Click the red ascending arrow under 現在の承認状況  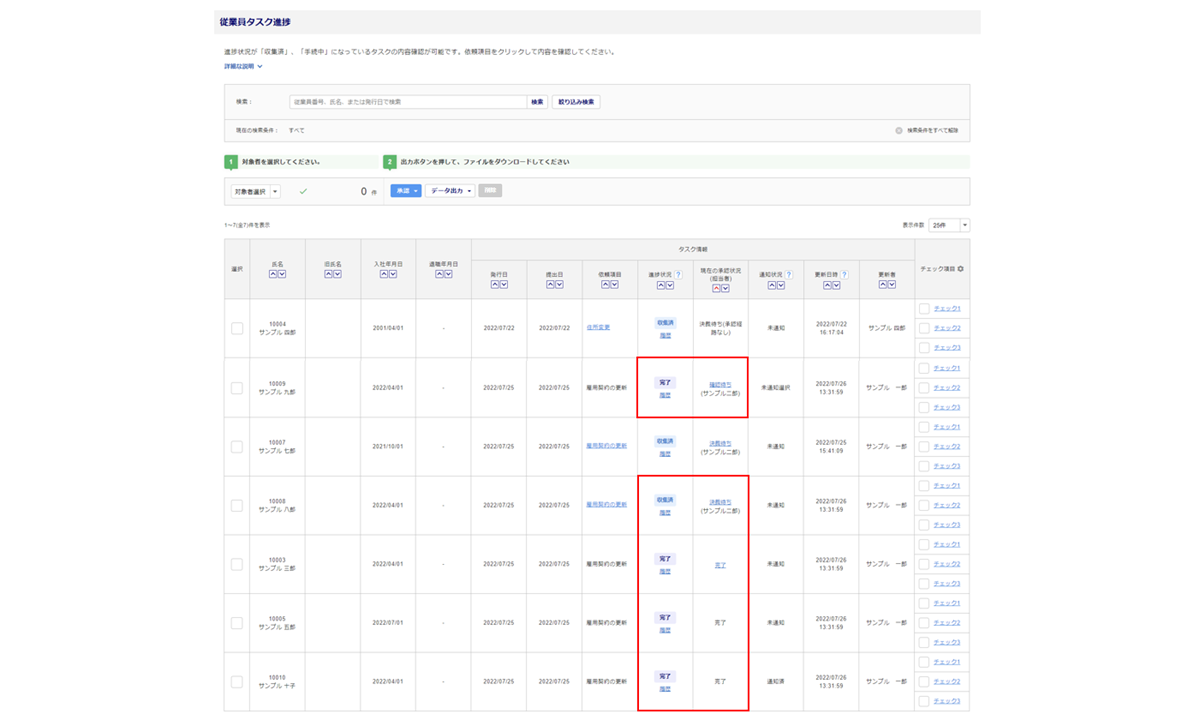(716, 288)
